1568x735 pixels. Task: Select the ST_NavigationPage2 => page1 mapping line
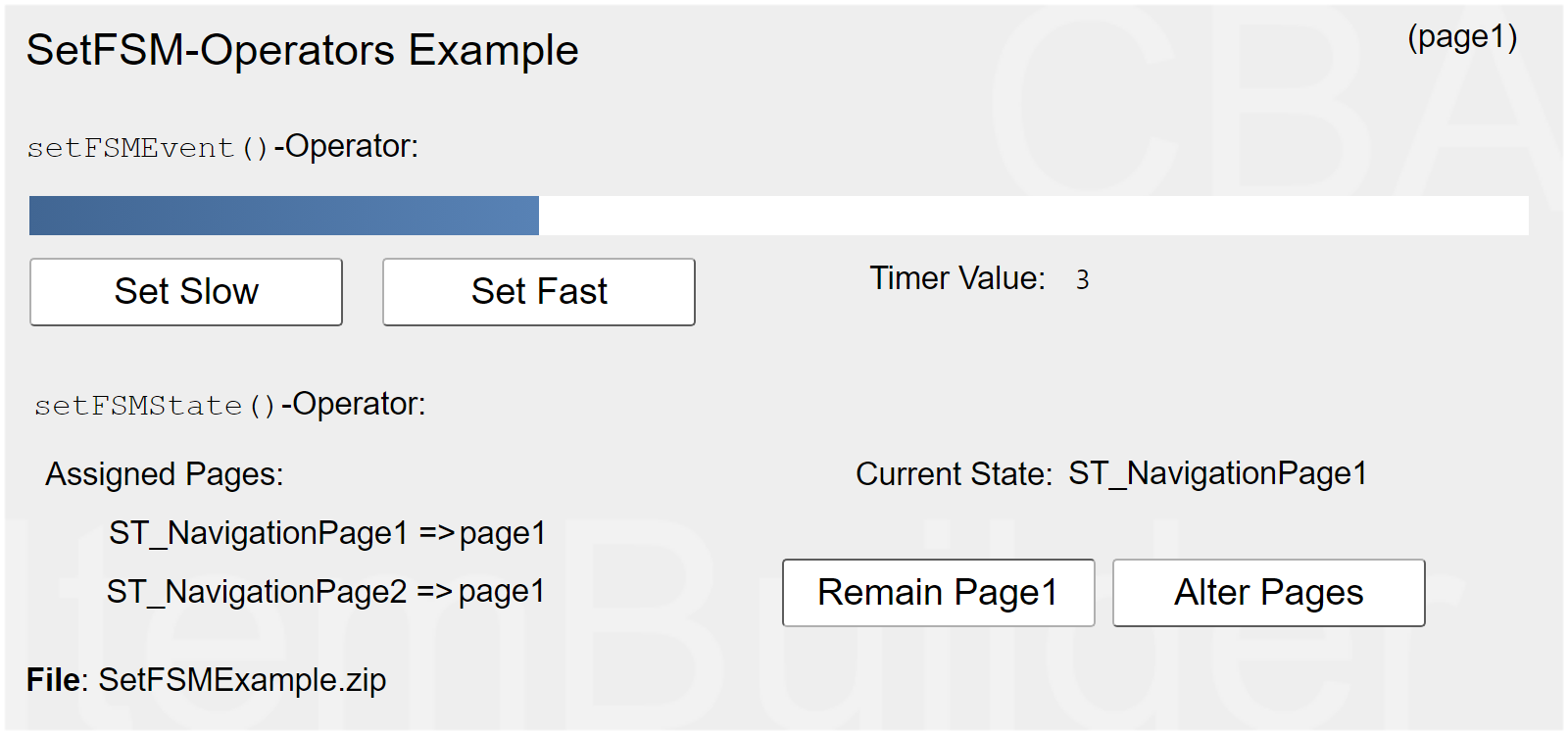pos(325,592)
